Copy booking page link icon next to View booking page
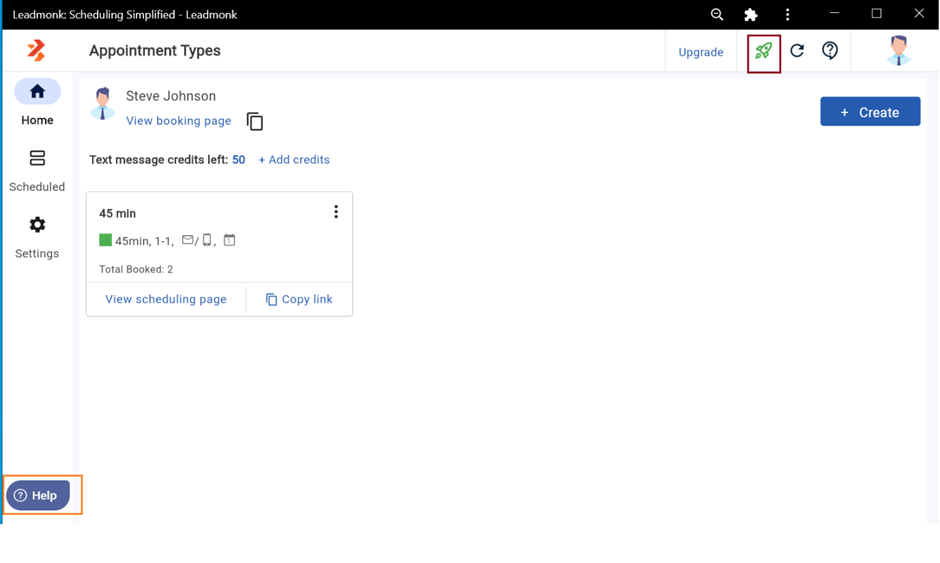 (x=255, y=121)
